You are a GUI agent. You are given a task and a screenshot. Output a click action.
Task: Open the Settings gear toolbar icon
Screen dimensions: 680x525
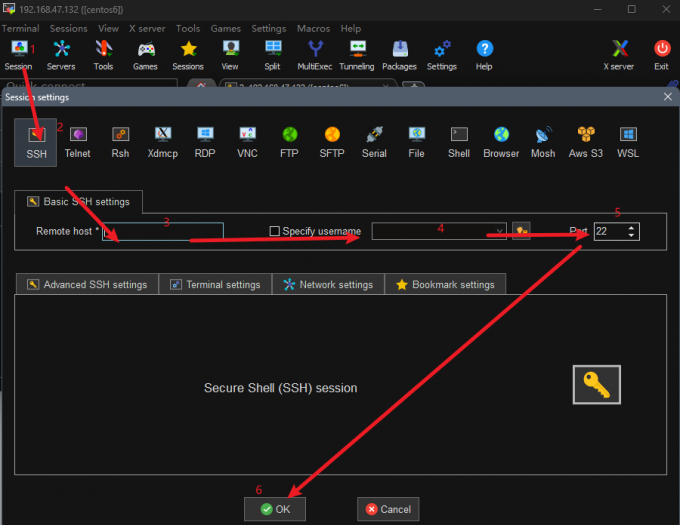pos(442,55)
